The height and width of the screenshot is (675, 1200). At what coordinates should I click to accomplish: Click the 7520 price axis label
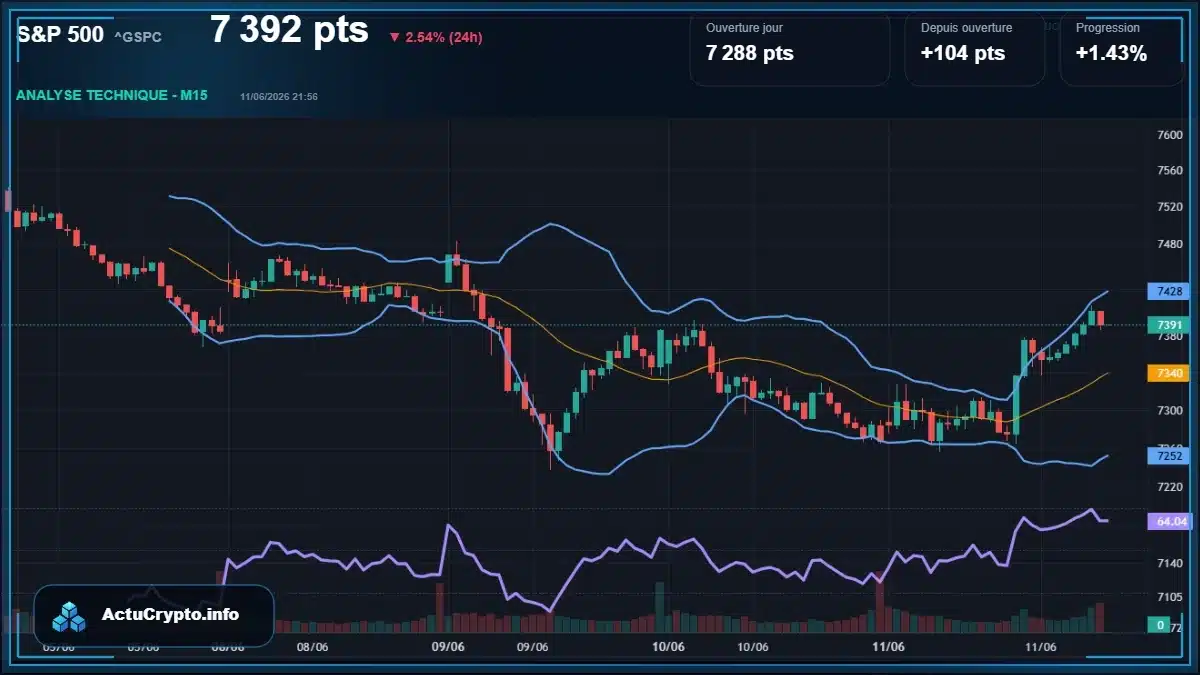(x=1169, y=207)
